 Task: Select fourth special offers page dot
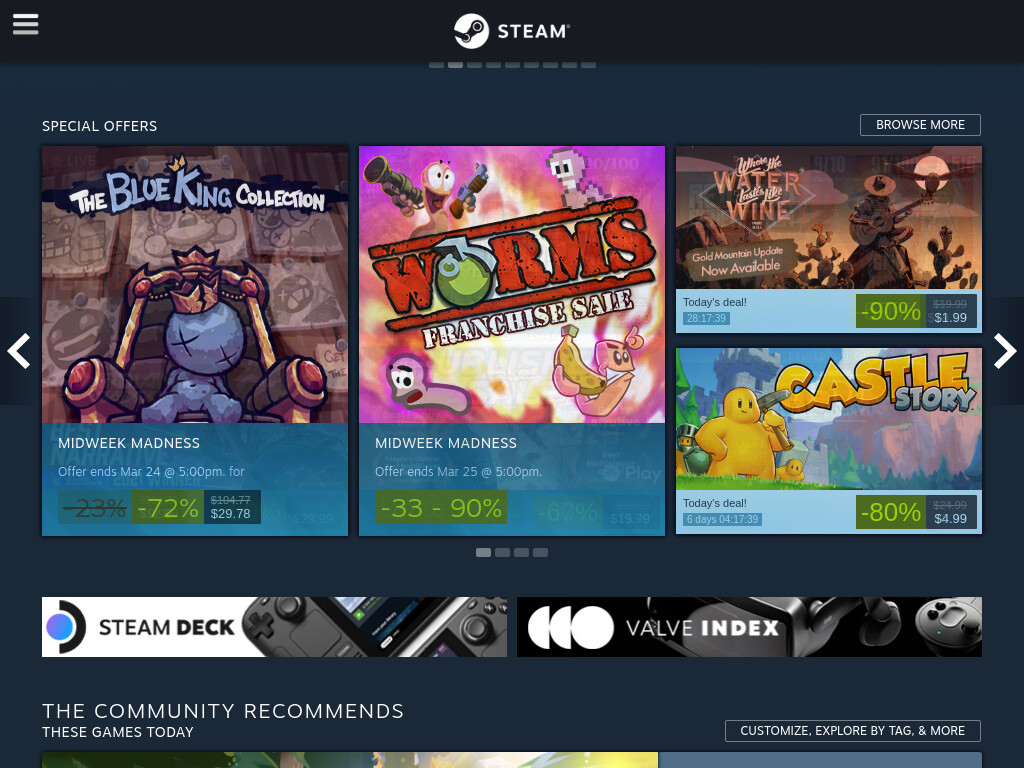[x=540, y=552]
